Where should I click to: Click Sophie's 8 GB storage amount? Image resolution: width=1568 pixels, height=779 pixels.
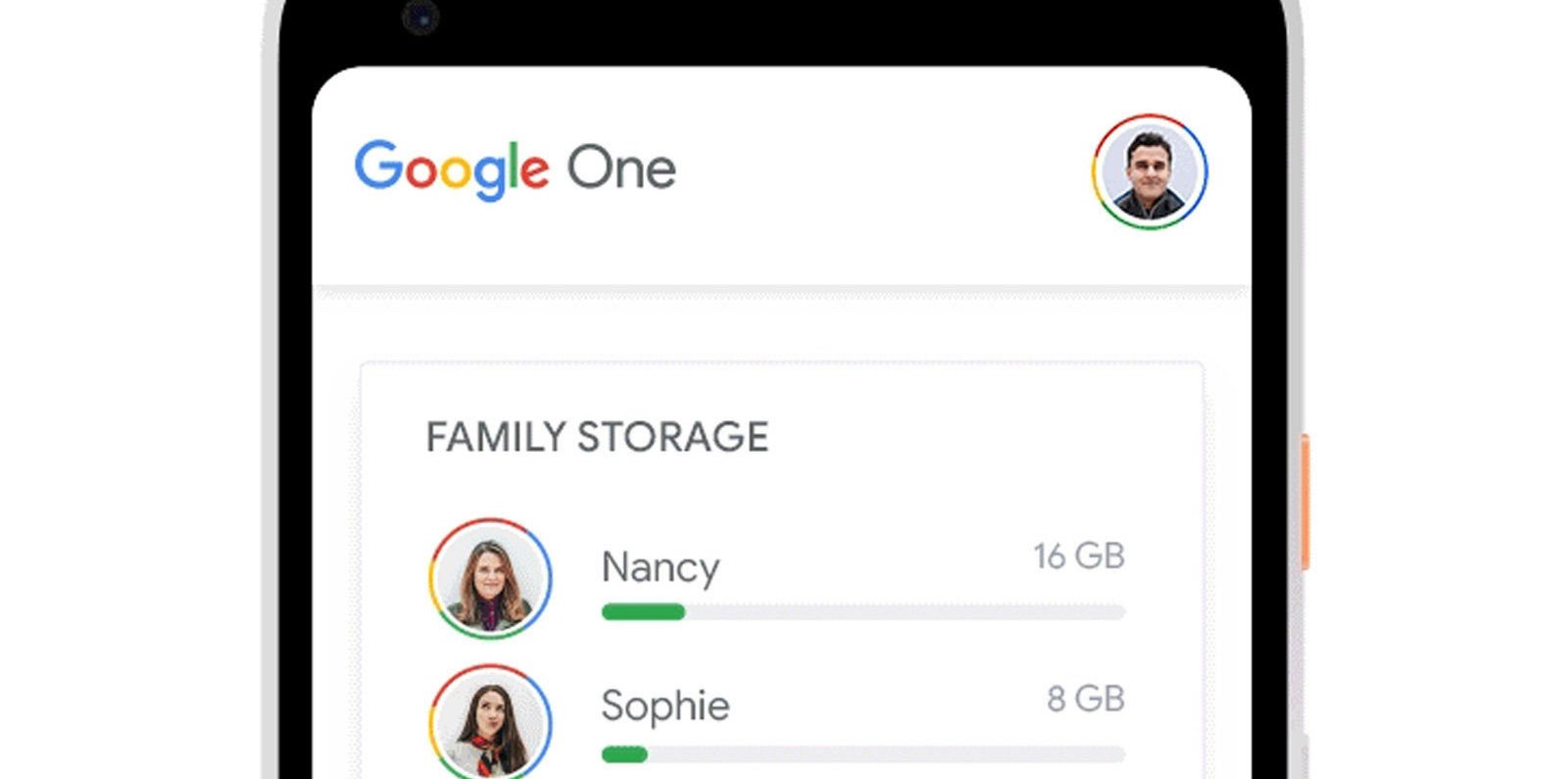(x=1086, y=699)
